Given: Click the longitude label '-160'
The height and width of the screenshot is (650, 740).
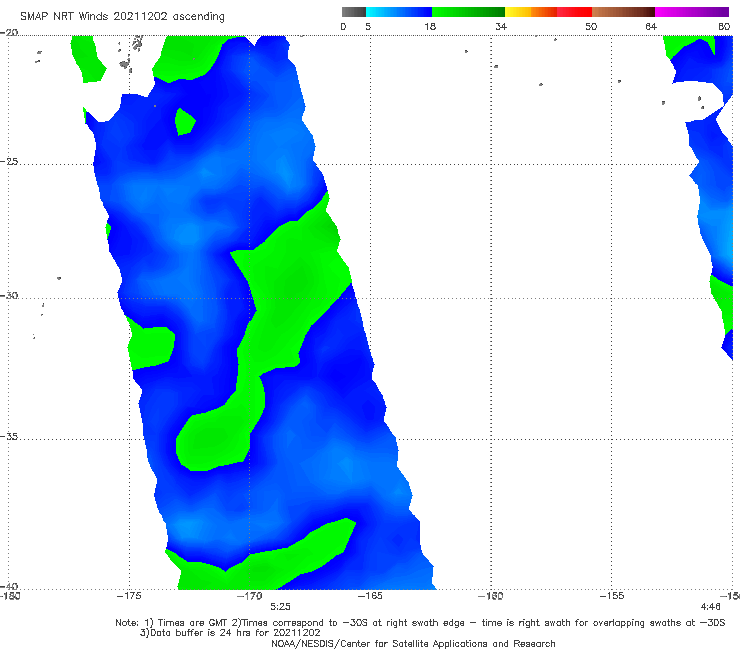Looking at the screenshot, I should 490,596.
